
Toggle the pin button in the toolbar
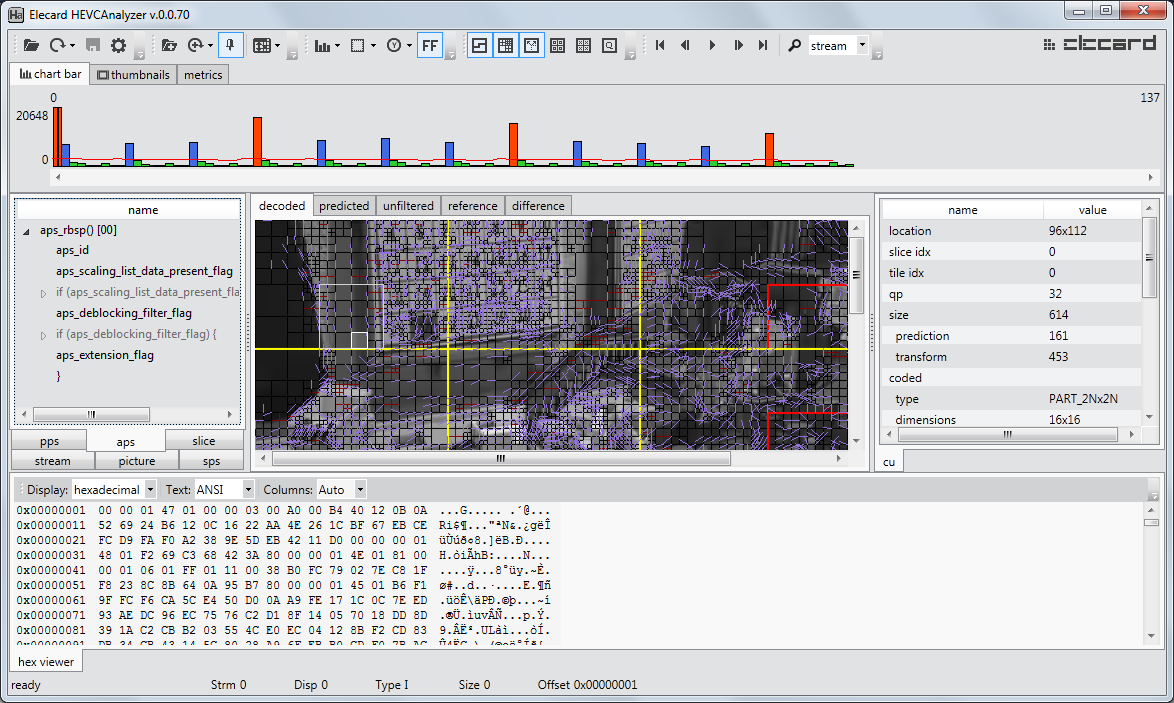click(230, 46)
